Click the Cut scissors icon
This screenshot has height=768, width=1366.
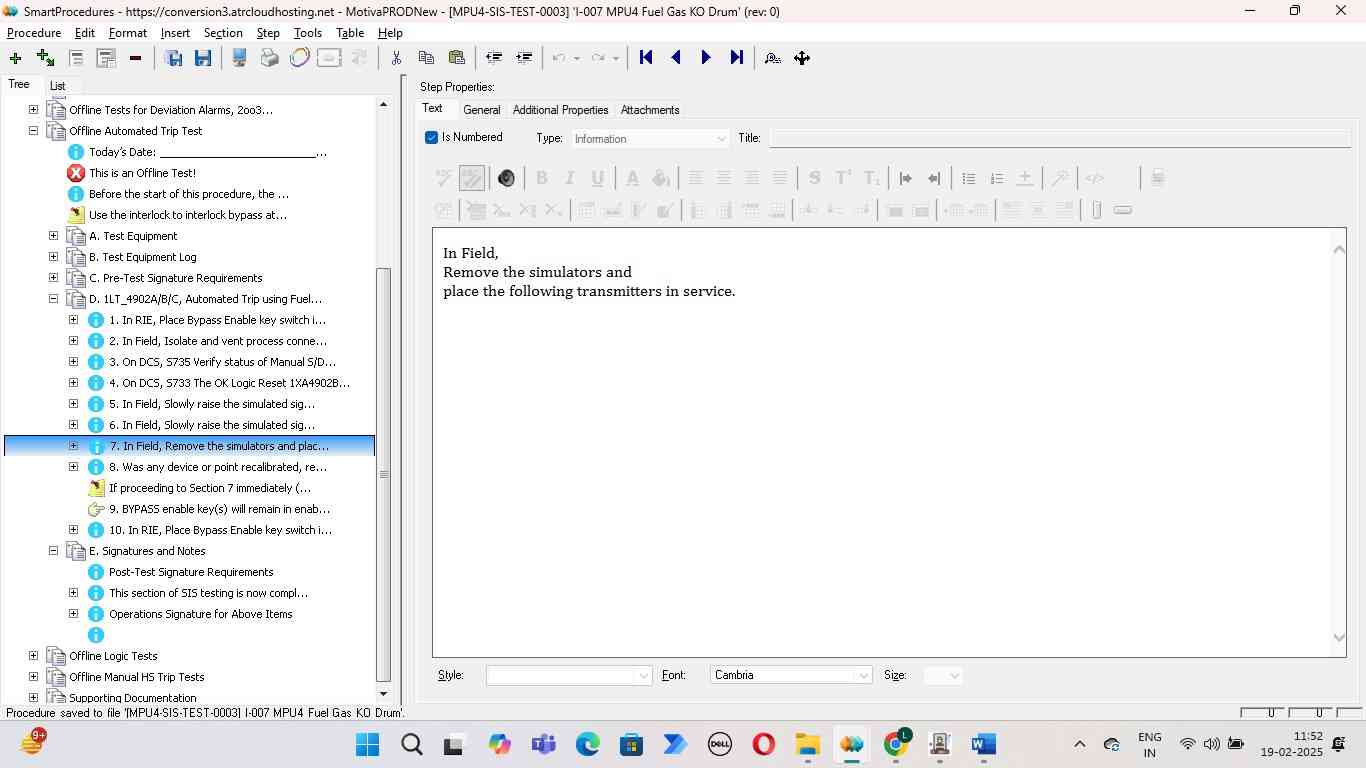click(x=396, y=58)
